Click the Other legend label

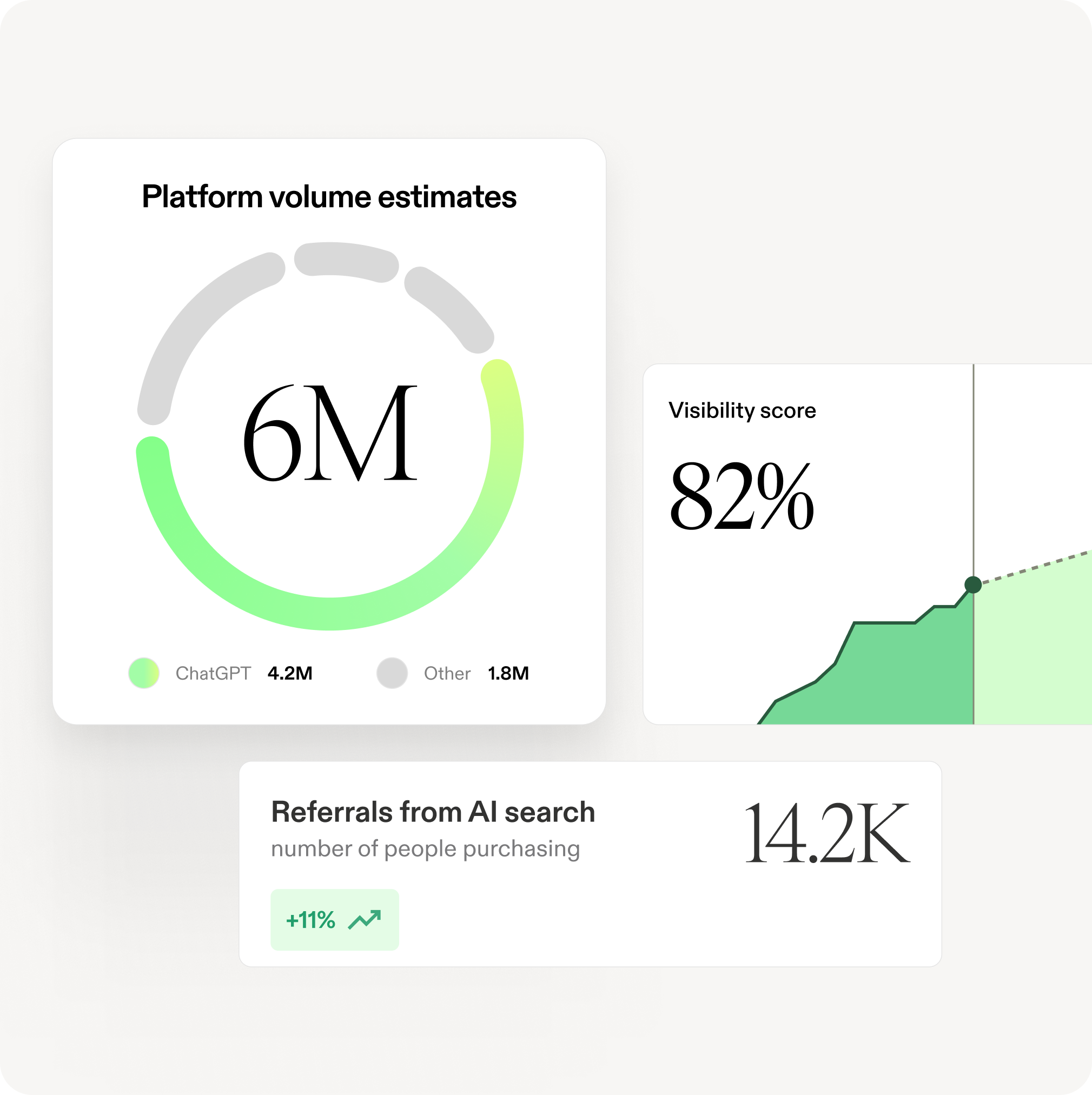click(x=447, y=673)
